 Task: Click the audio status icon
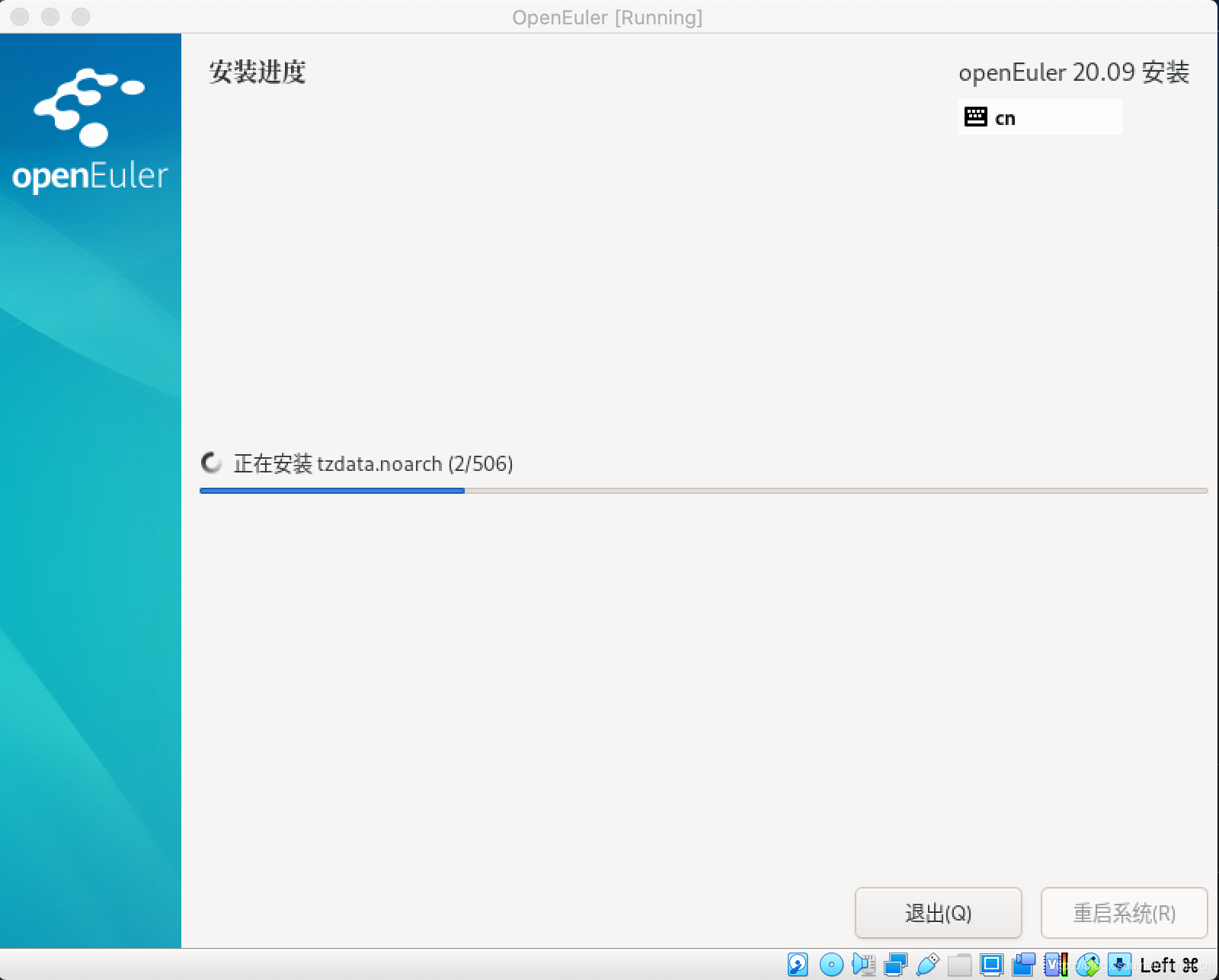tap(863, 965)
